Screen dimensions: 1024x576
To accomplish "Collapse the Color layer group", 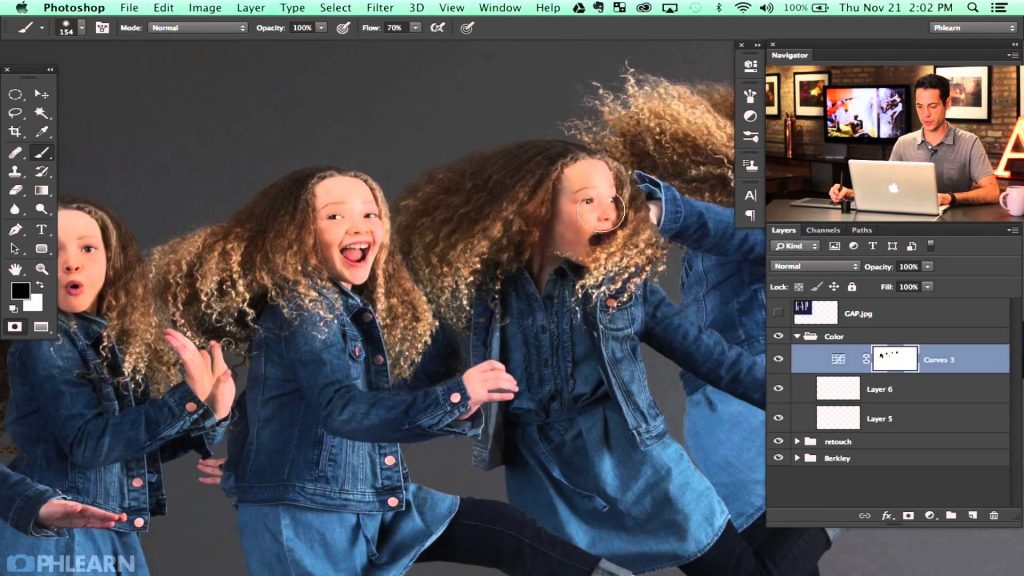I will [x=797, y=336].
